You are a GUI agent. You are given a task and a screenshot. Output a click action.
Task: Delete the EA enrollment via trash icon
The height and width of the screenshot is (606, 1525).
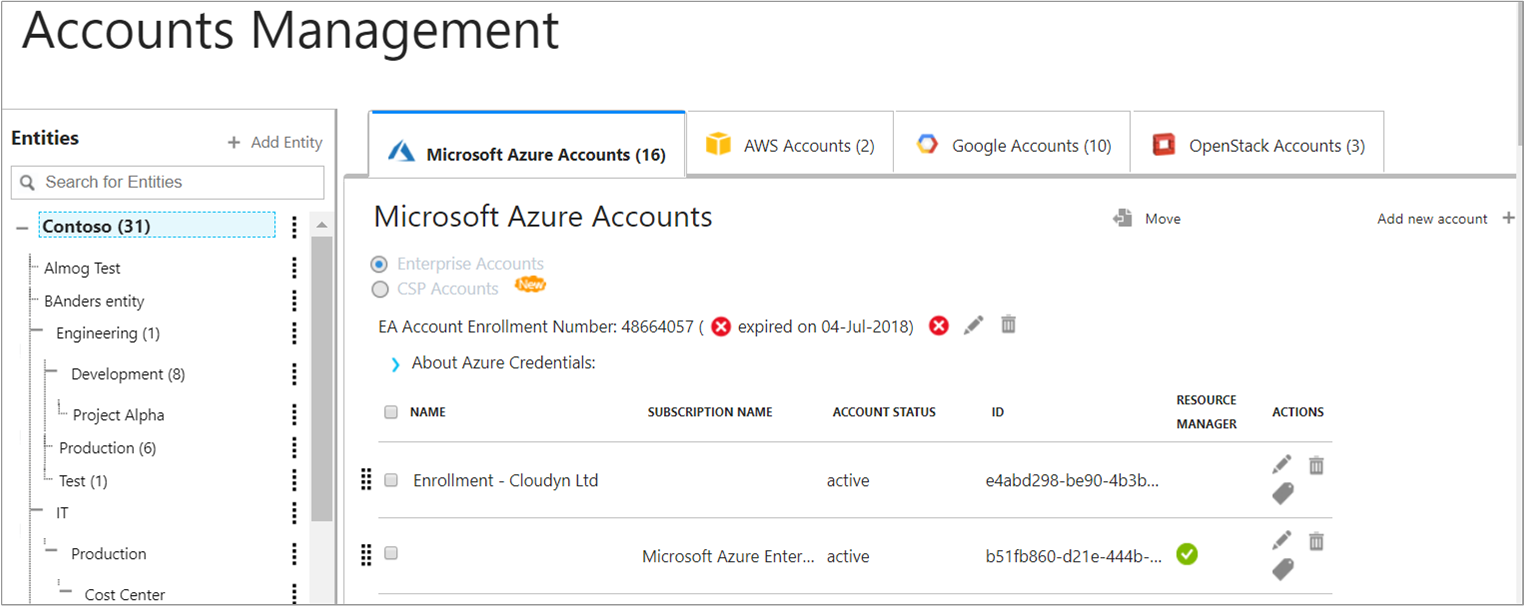1009,324
